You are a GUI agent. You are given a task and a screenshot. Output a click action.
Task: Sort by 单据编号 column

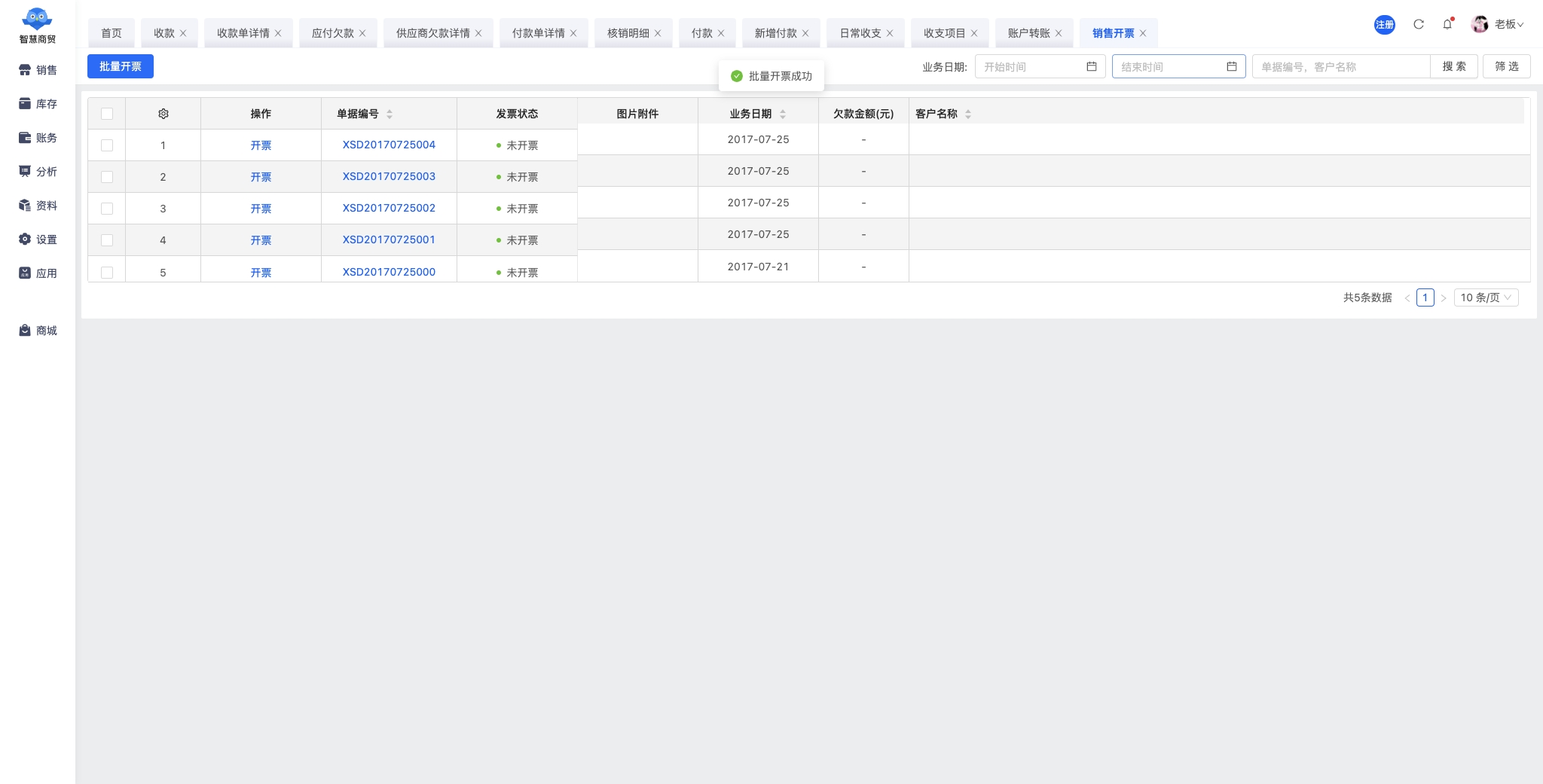pos(390,114)
